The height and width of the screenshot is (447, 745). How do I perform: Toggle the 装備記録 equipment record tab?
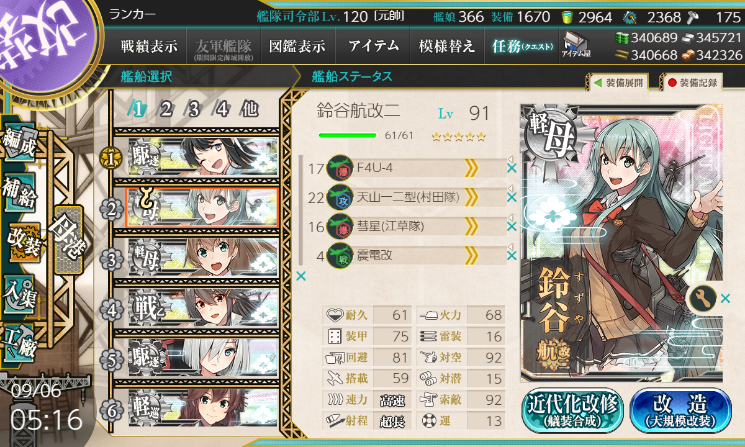coord(692,83)
